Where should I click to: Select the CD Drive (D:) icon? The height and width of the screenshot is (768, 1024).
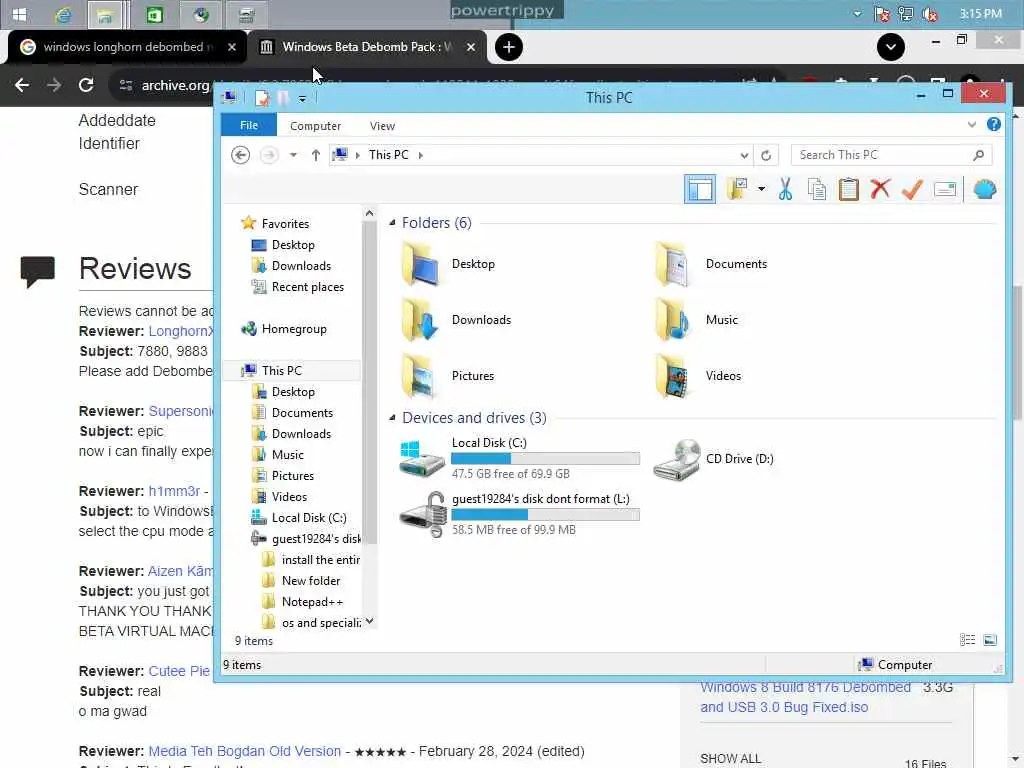pyautogui.click(x=677, y=459)
